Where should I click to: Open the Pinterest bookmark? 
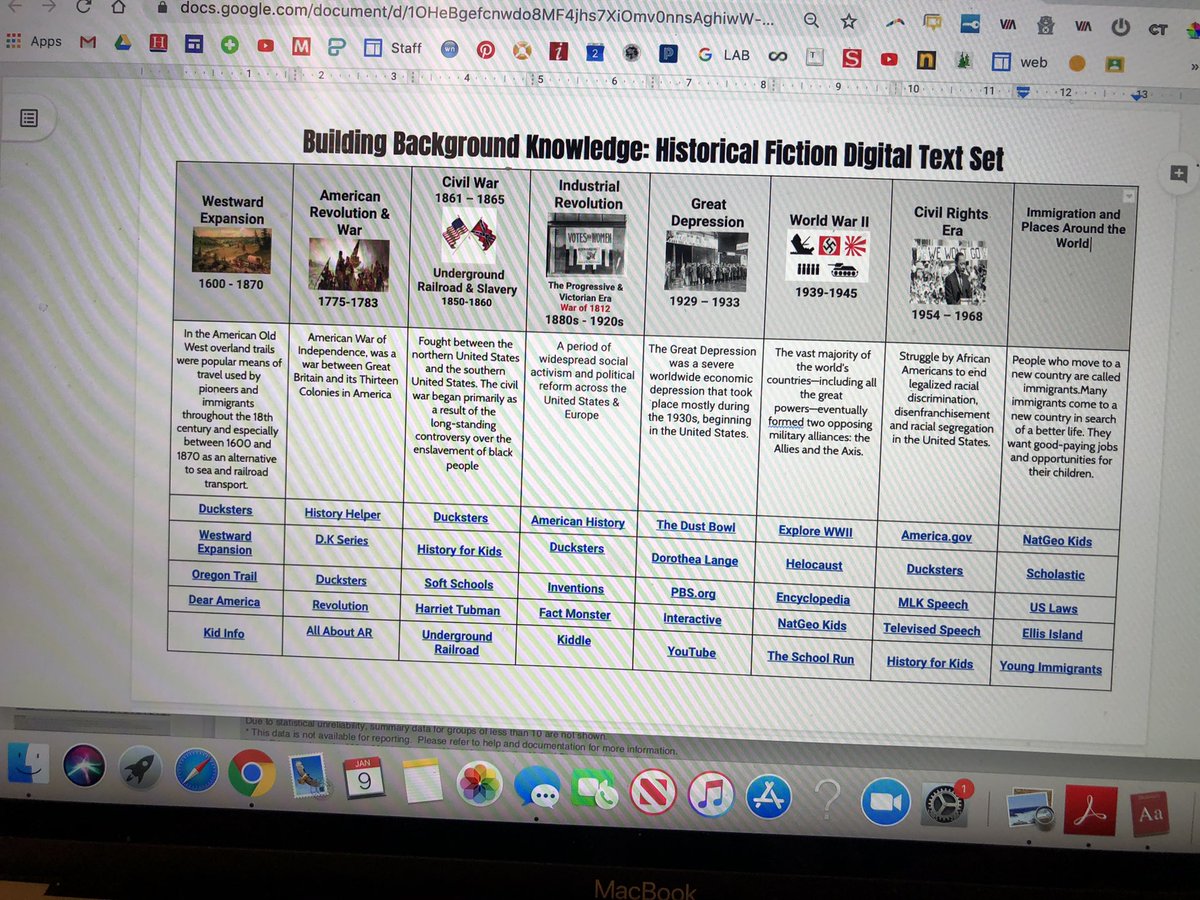pyautogui.click(x=487, y=52)
